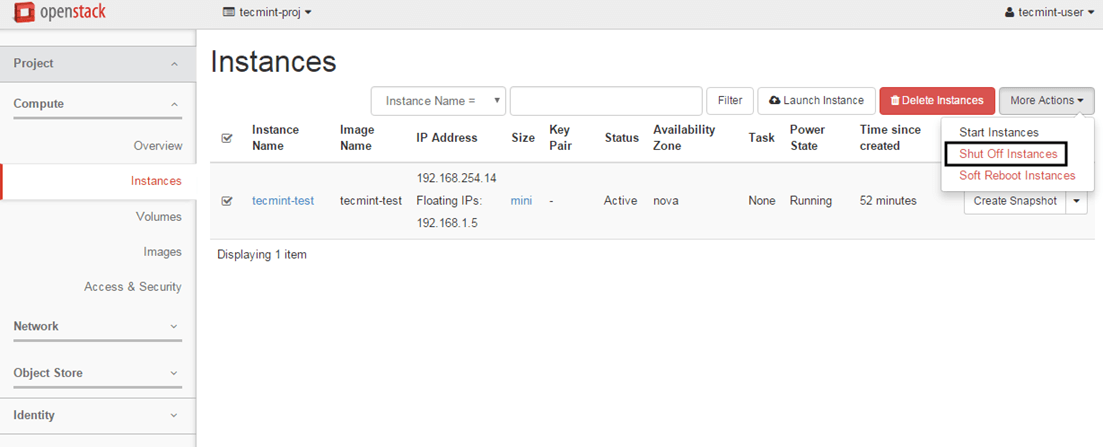Image resolution: width=1103 pixels, height=447 pixels.
Task: Click the red Delete Instances button
Action: tap(937, 101)
